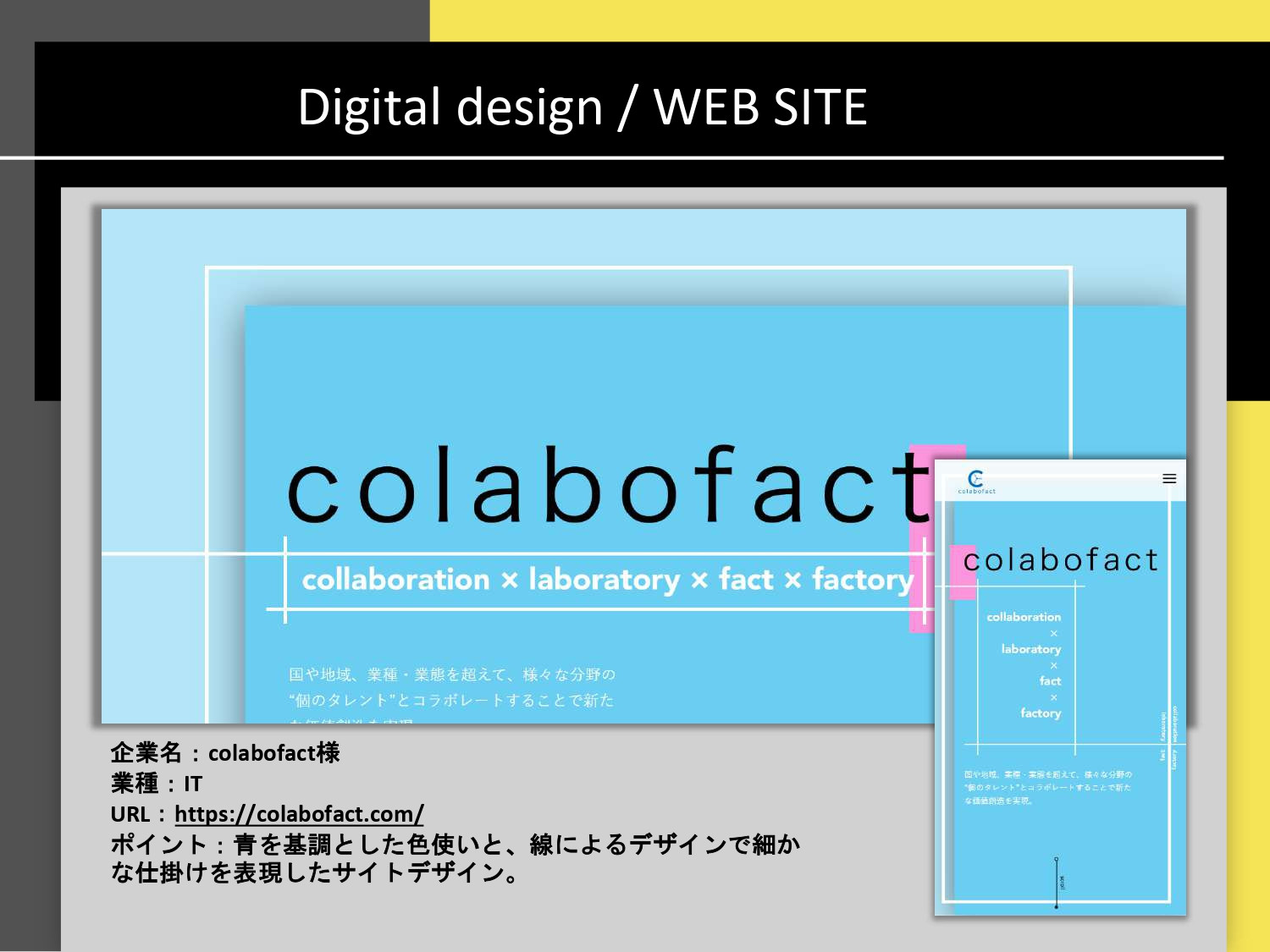Click 'collaboration' in the mobile preview list
Viewport: 1270px width, 952px height.
[x=1023, y=617]
